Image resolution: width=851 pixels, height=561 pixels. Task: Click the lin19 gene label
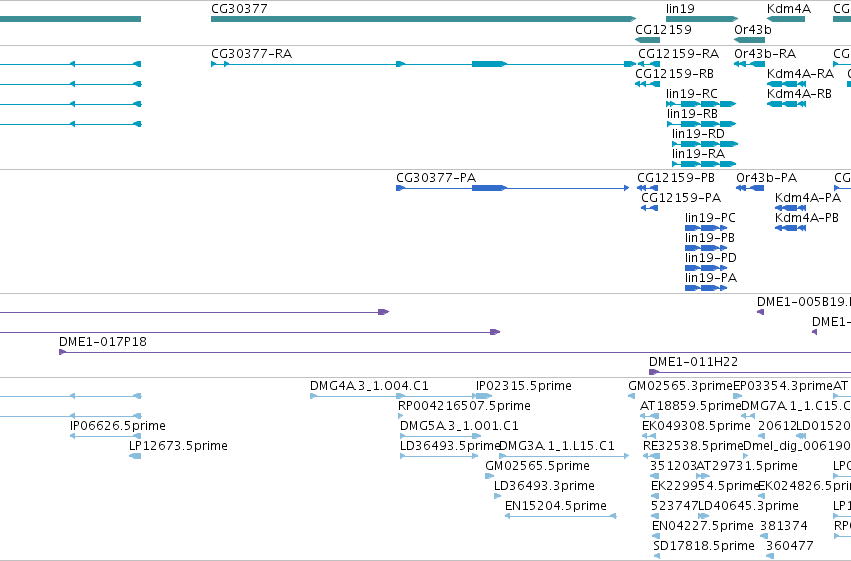click(x=680, y=9)
